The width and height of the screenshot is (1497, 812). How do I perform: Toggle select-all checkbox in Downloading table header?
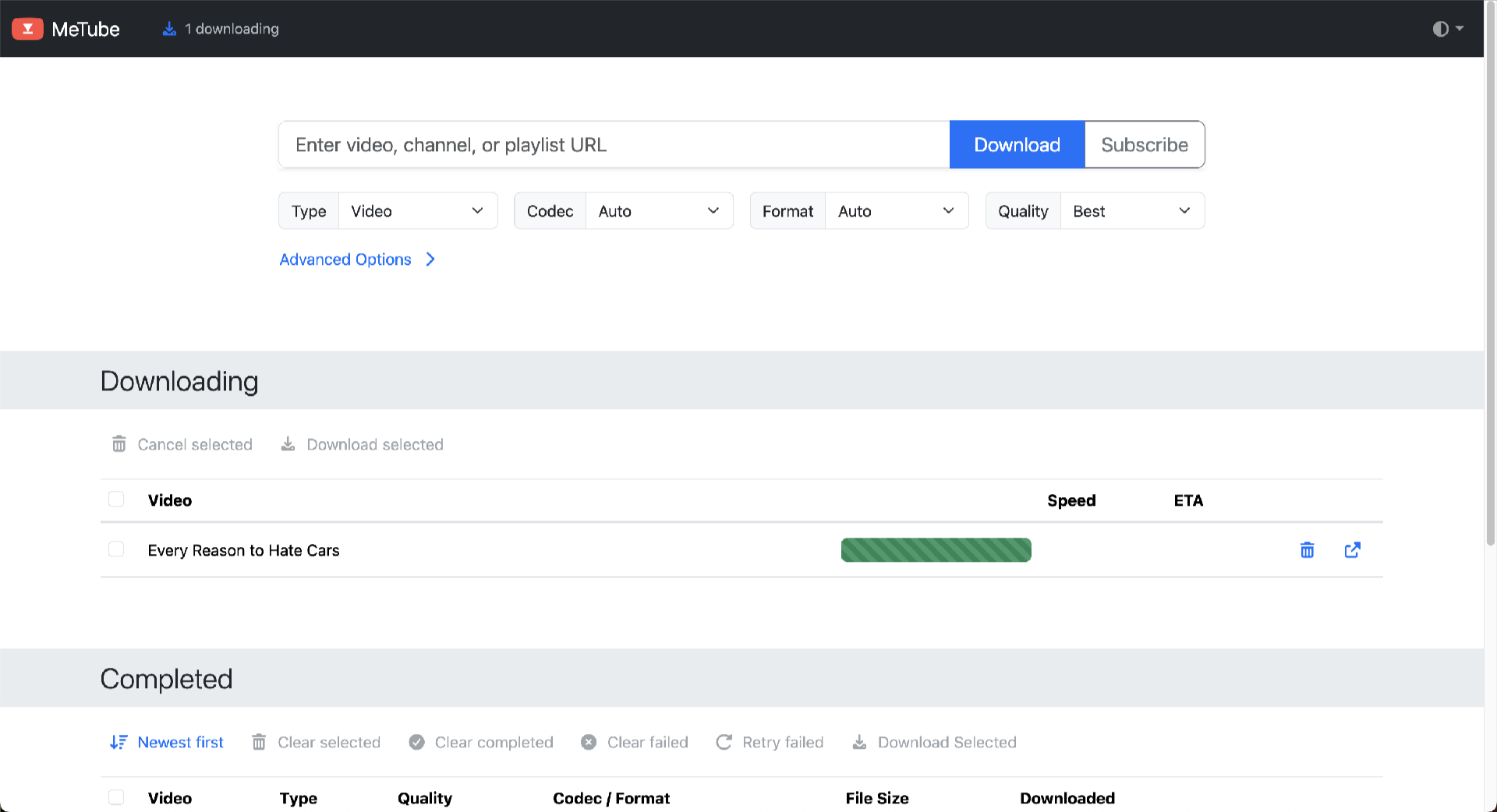pos(116,500)
